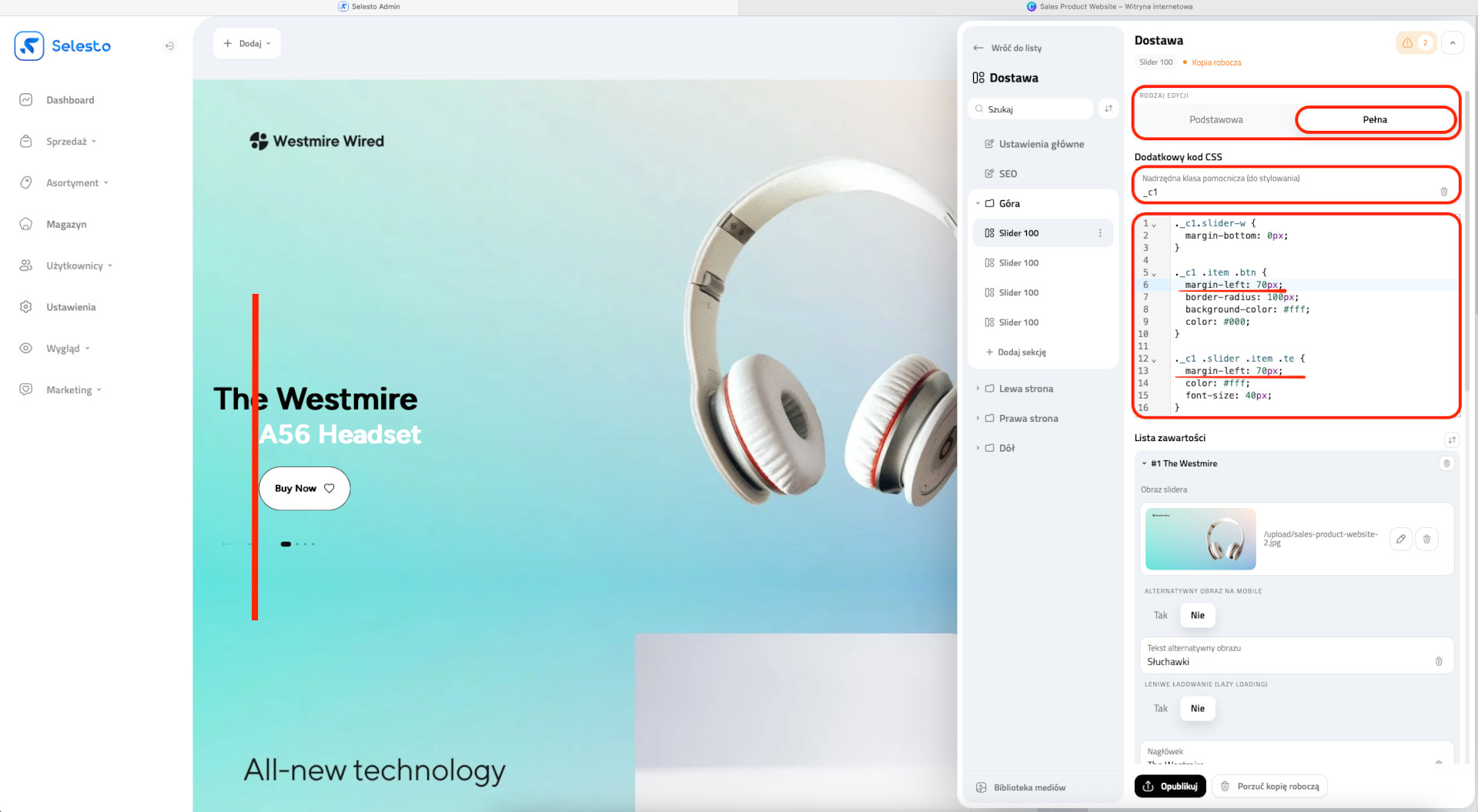Click the Buy Now button in preview
This screenshot has height=812, width=1478.
[304, 489]
